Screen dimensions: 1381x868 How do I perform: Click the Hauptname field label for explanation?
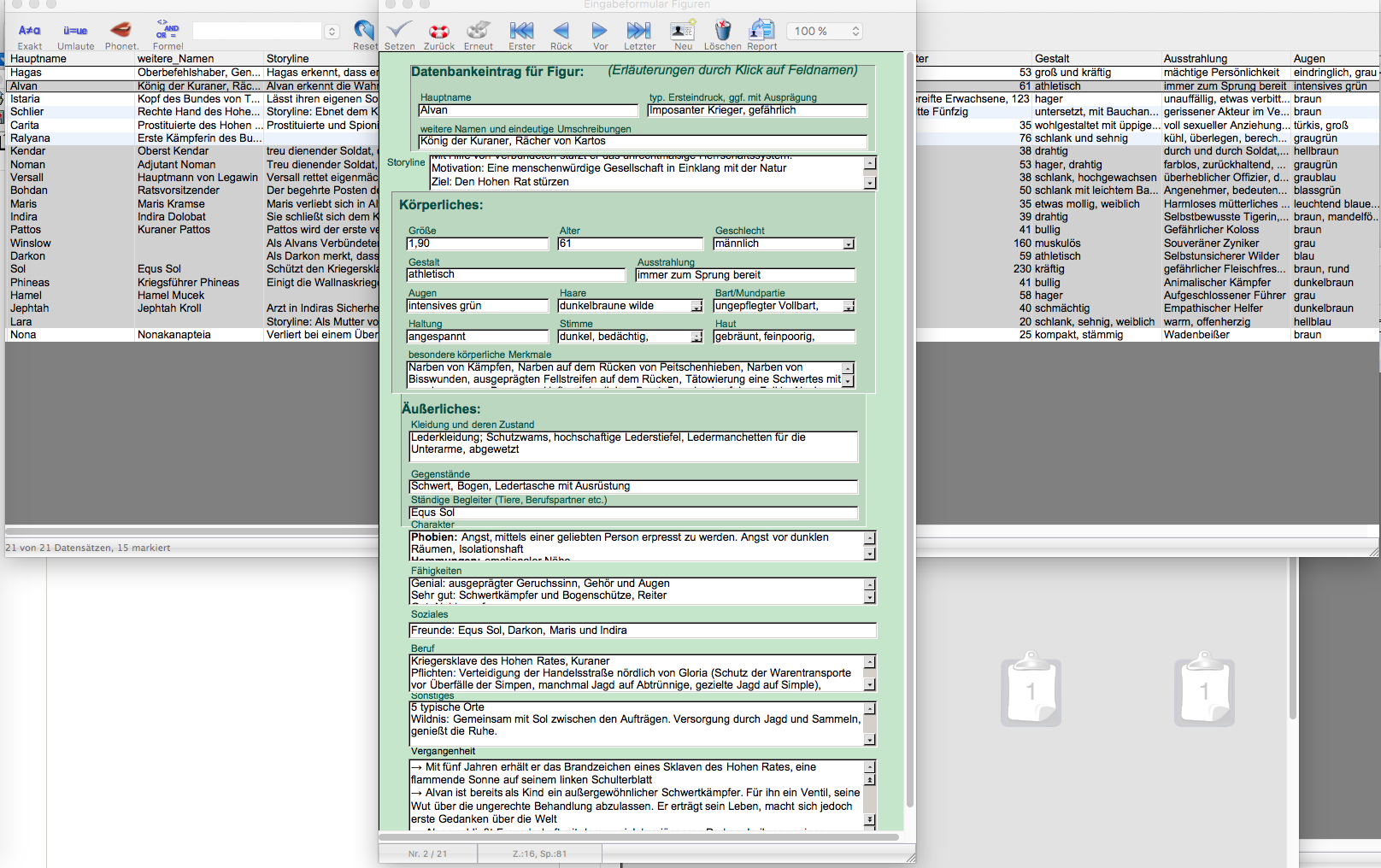point(445,97)
